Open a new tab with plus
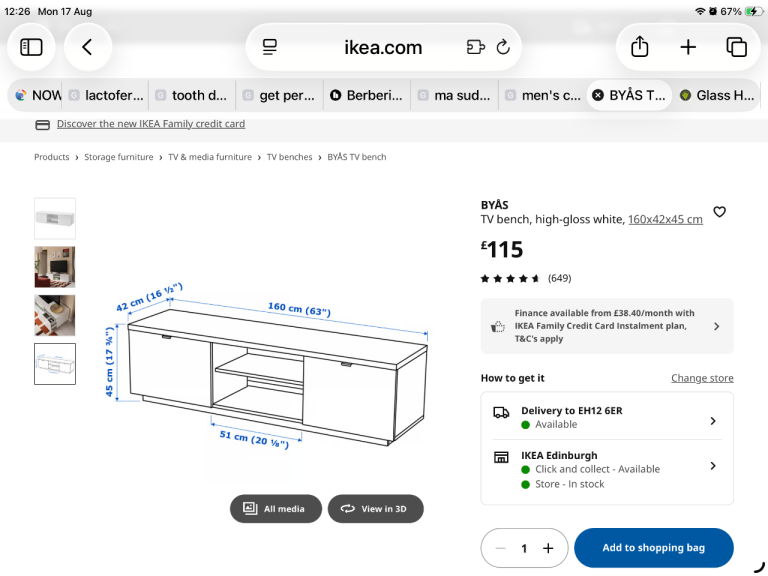Viewport: 768px width, 576px height. coord(688,48)
